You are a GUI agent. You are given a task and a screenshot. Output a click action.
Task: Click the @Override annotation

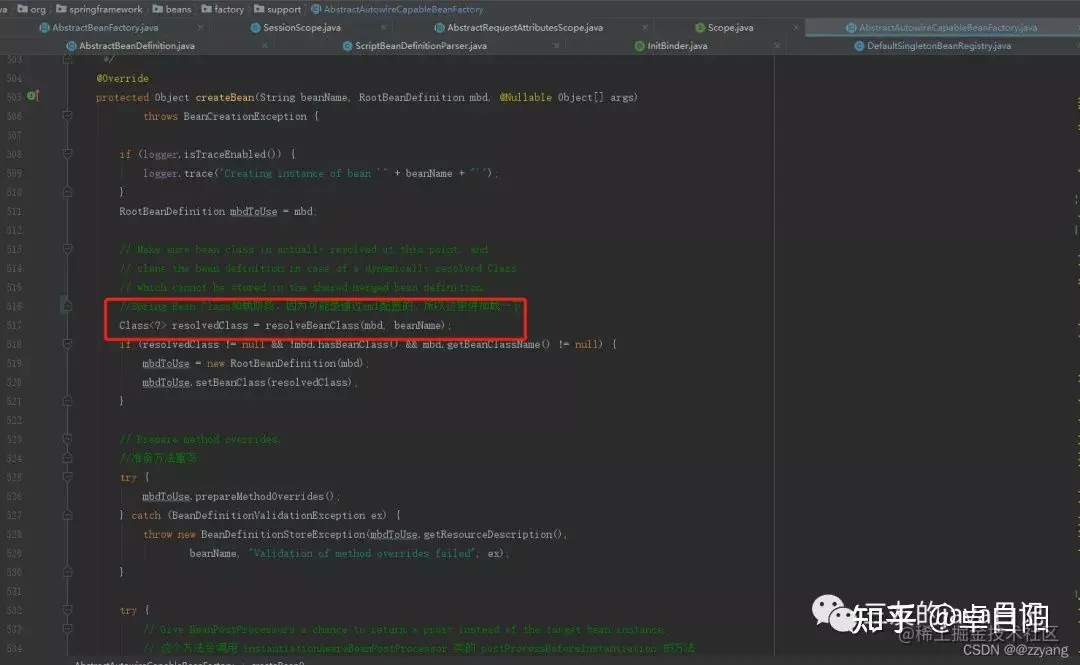(x=123, y=78)
